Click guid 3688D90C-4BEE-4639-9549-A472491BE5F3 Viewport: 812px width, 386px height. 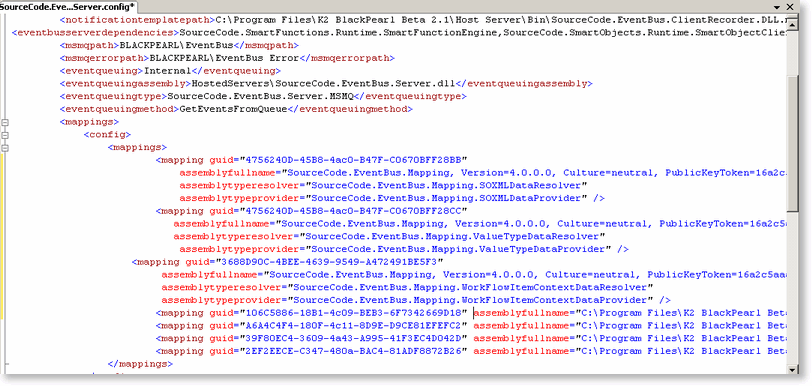[330, 262]
